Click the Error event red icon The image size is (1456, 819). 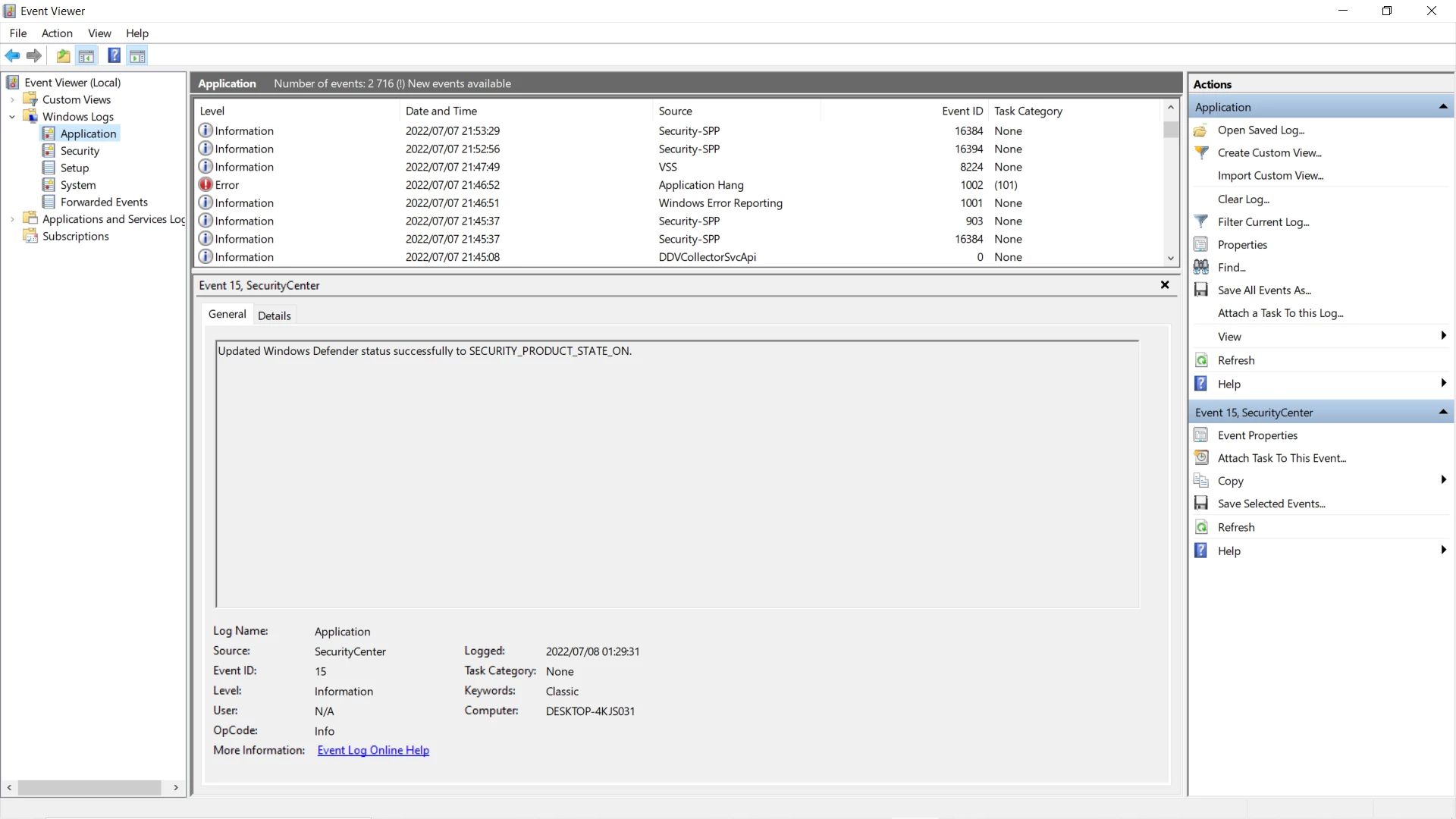click(x=206, y=184)
